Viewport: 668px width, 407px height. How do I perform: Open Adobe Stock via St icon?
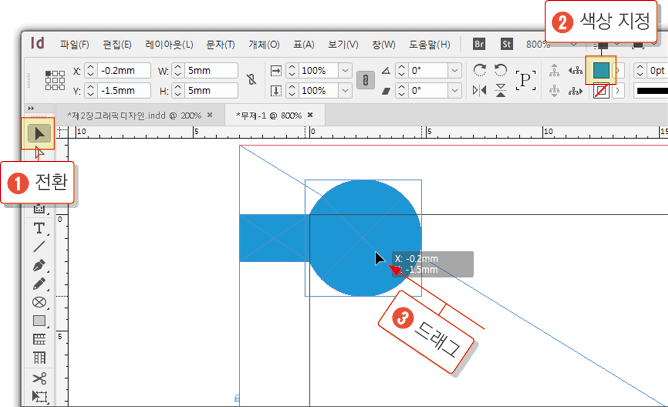507,44
